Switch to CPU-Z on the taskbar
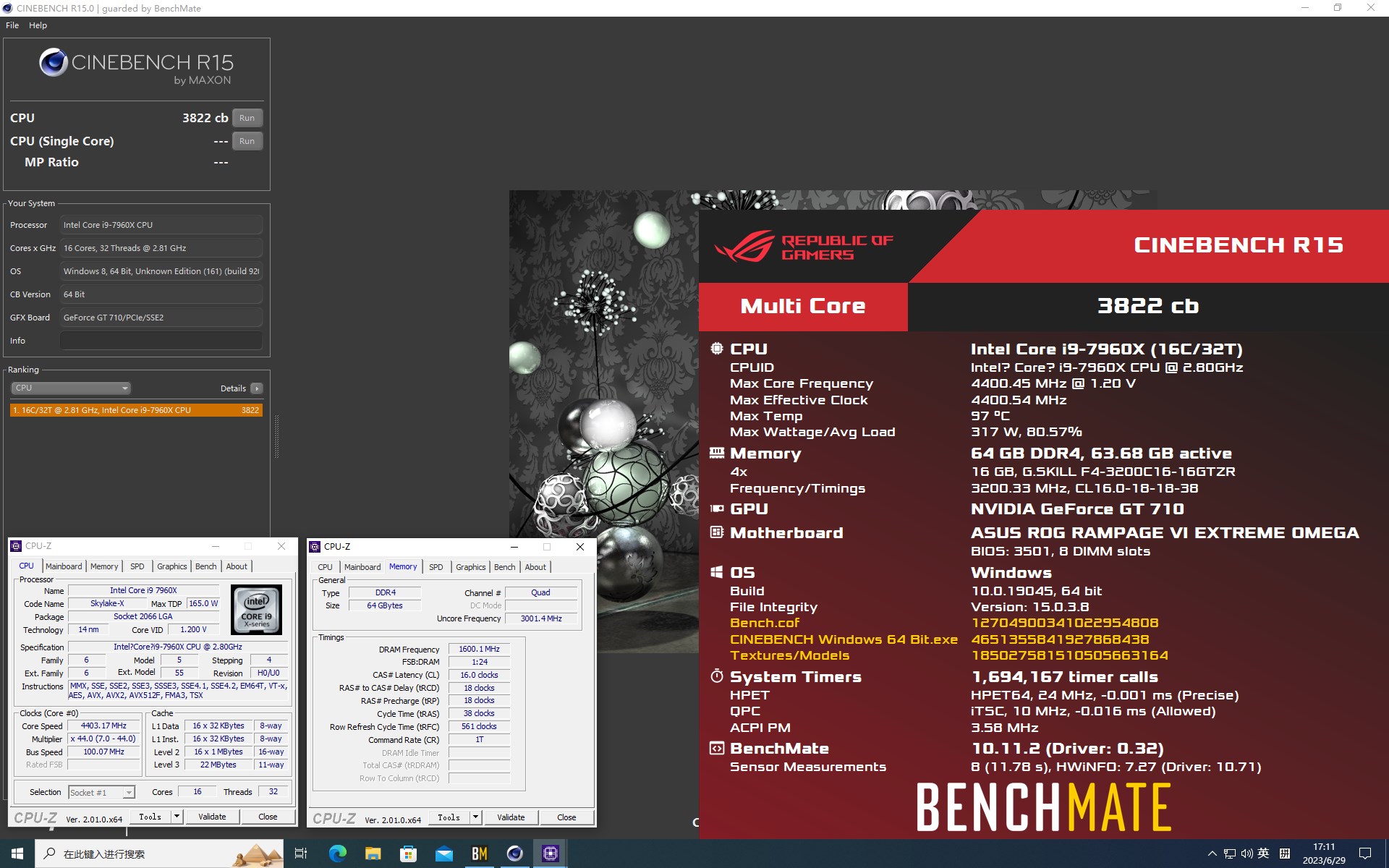The width and height of the screenshot is (1389, 868). [x=550, y=854]
